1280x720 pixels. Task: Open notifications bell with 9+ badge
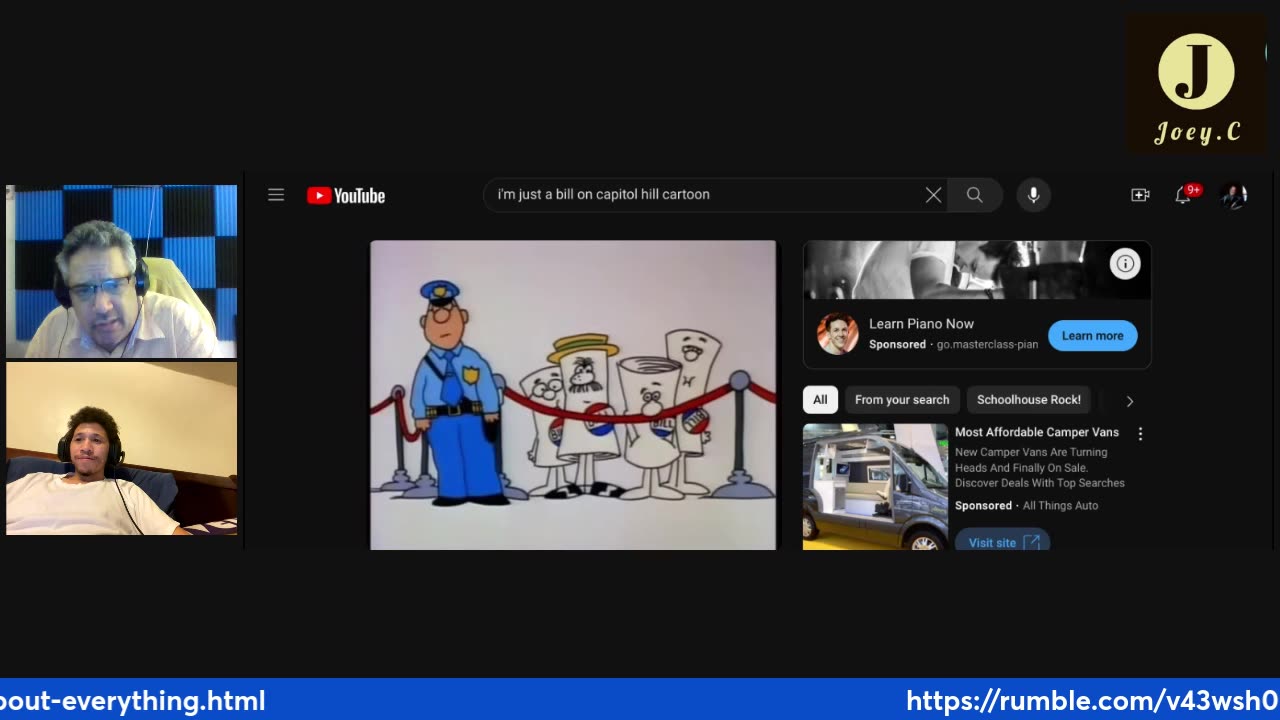tap(1184, 195)
